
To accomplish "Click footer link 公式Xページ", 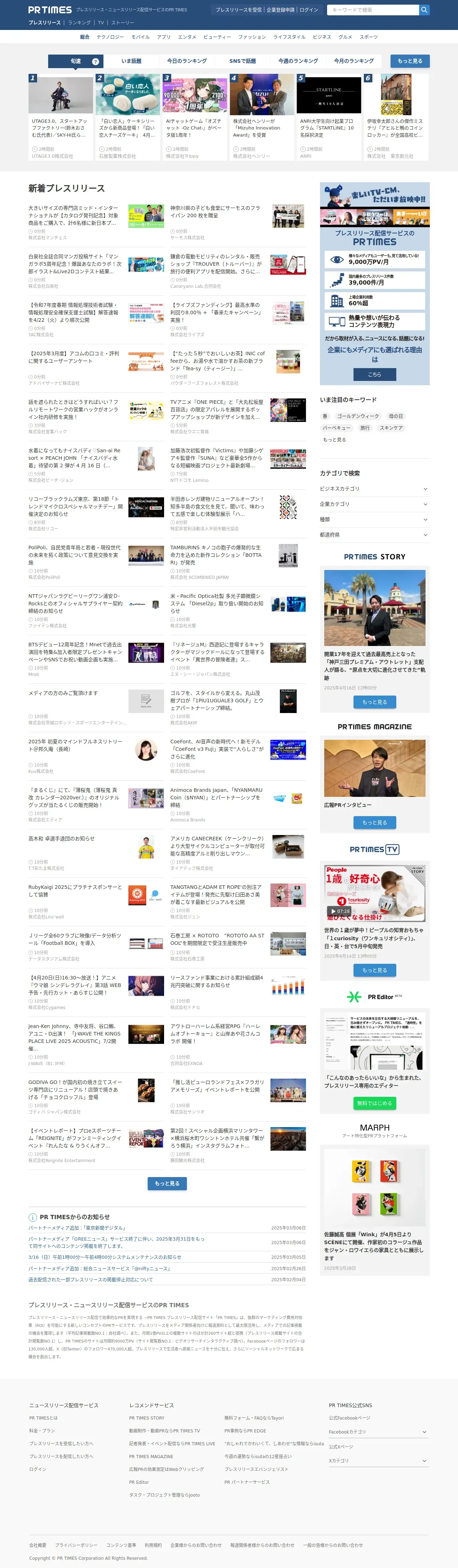I will pyautogui.click(x=341, y=1447).
